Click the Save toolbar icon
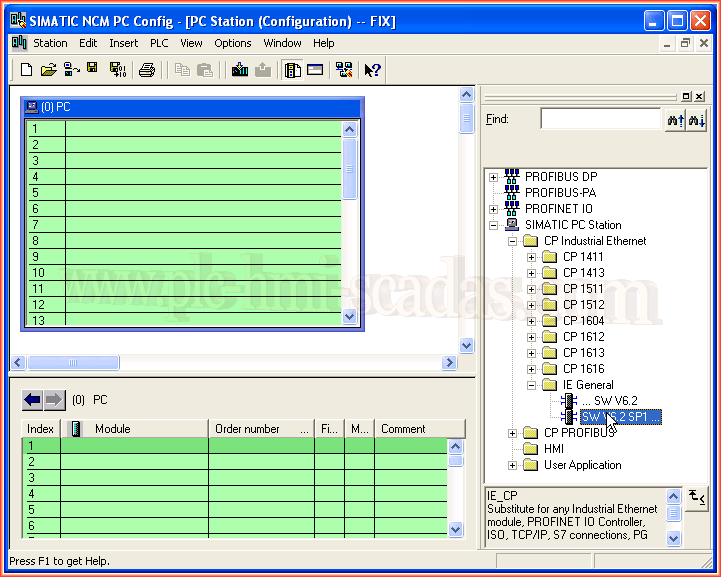Screen dimensions: 721x577 [x=92, y=69]
